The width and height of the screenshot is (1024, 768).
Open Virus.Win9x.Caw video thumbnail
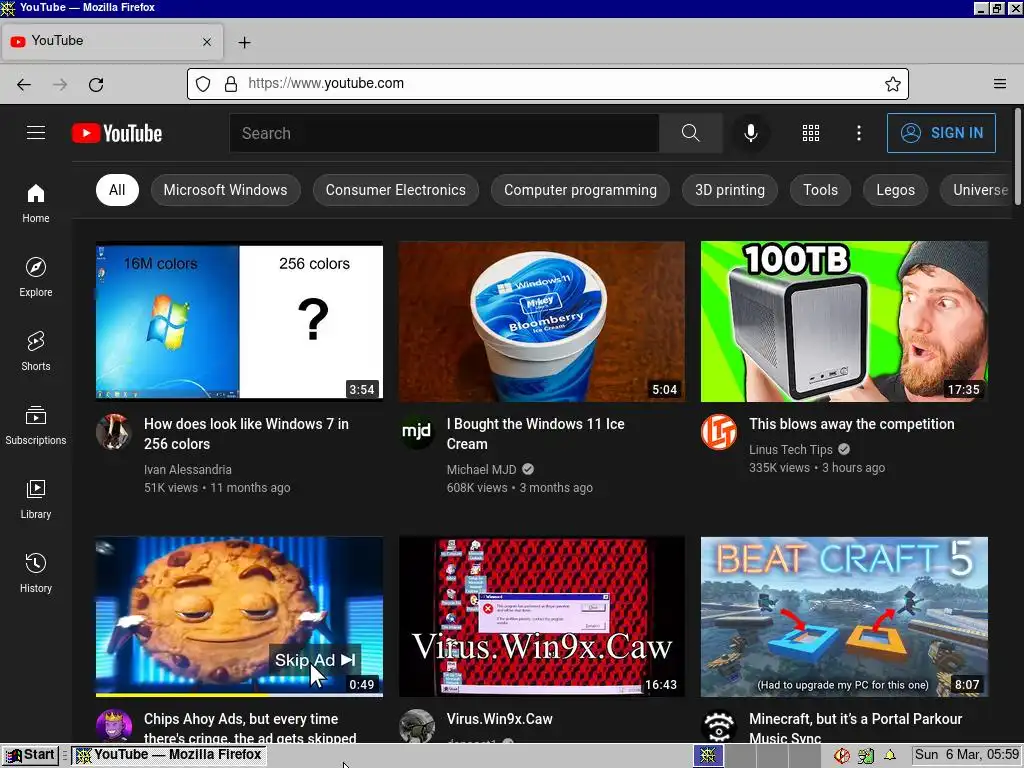pyautogui.click(x=541, y=616)
